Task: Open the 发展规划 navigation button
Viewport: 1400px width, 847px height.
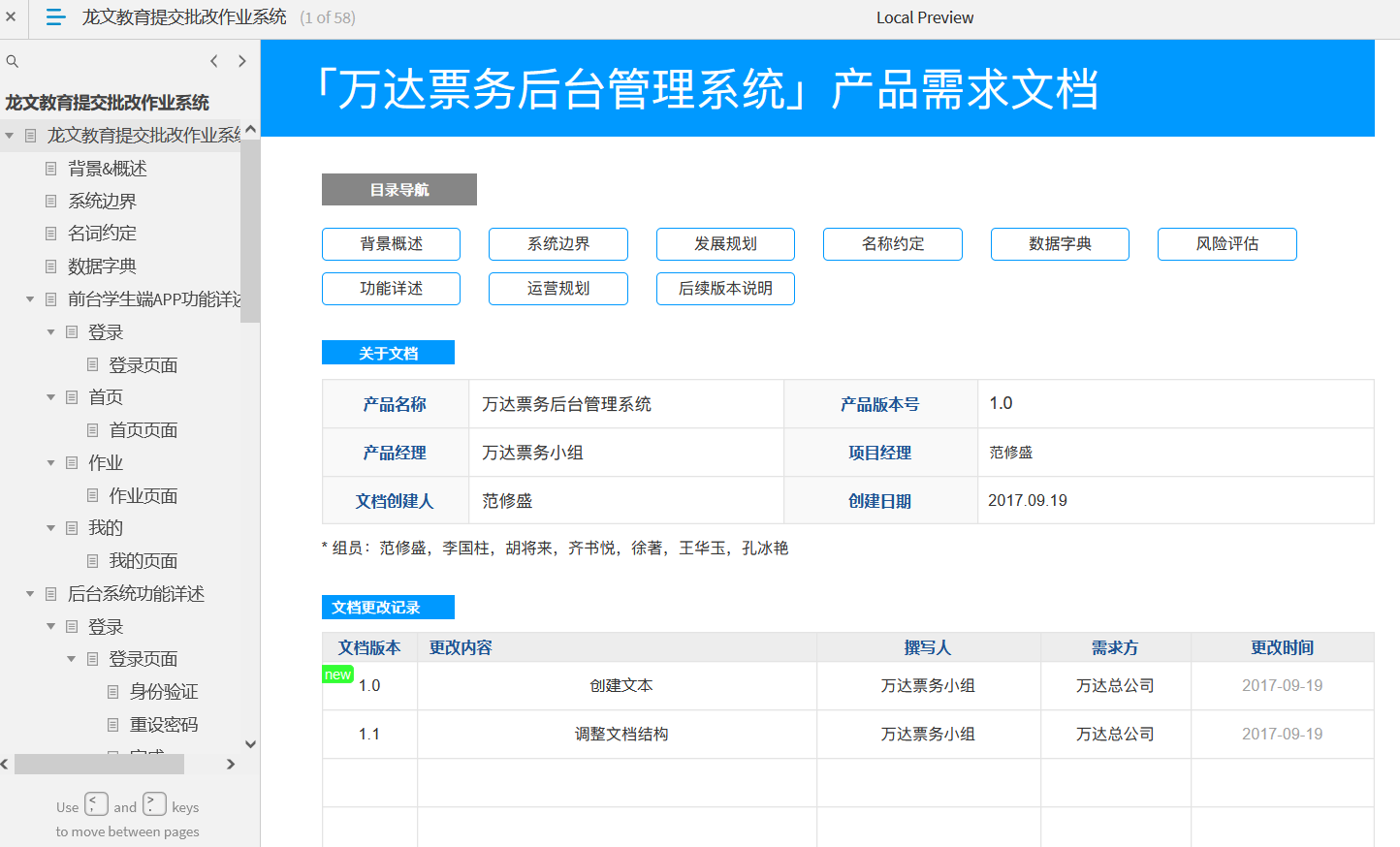Action: click(725, 244)
